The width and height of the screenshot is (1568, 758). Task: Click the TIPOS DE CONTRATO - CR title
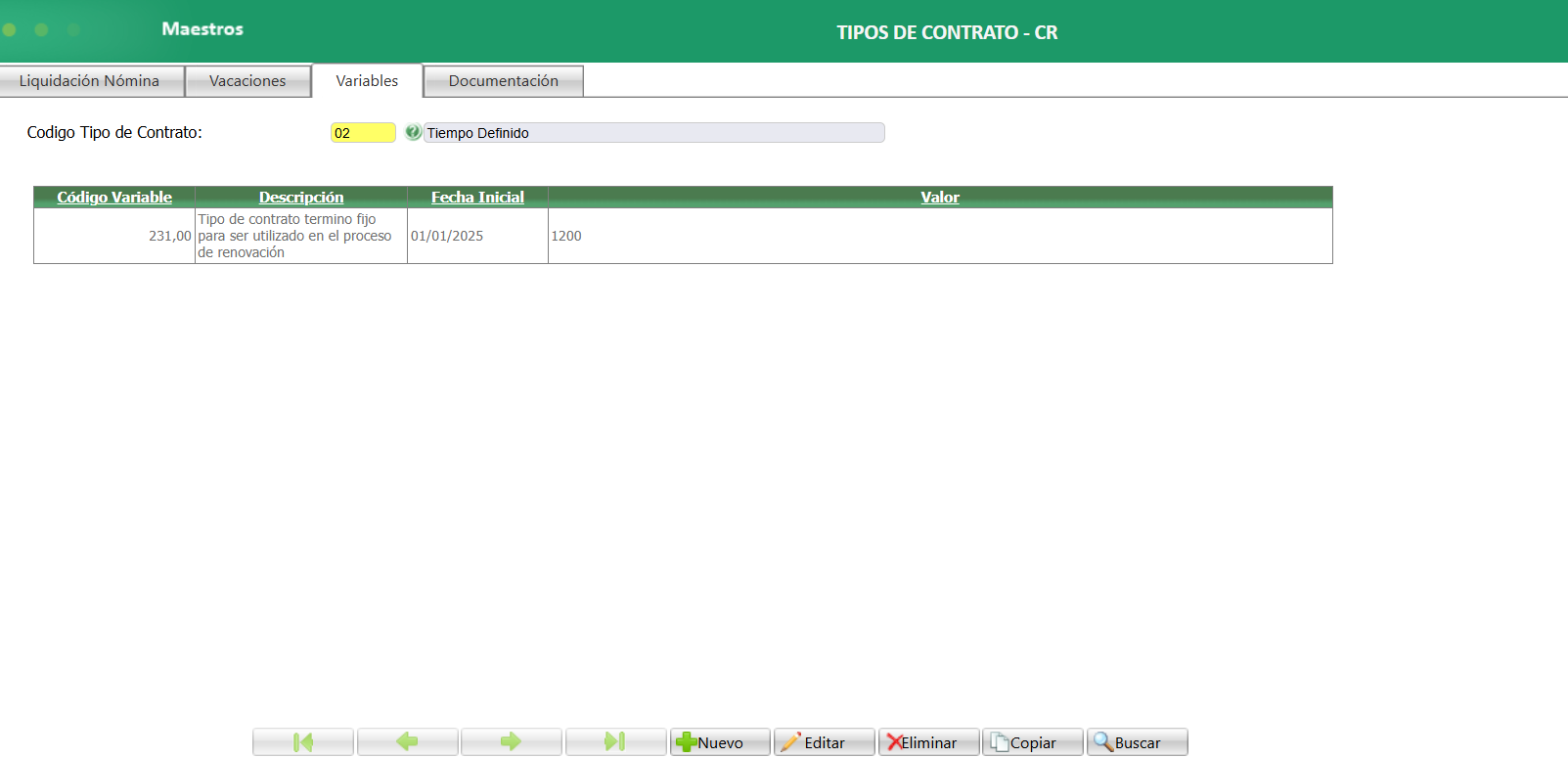[947, 32]
